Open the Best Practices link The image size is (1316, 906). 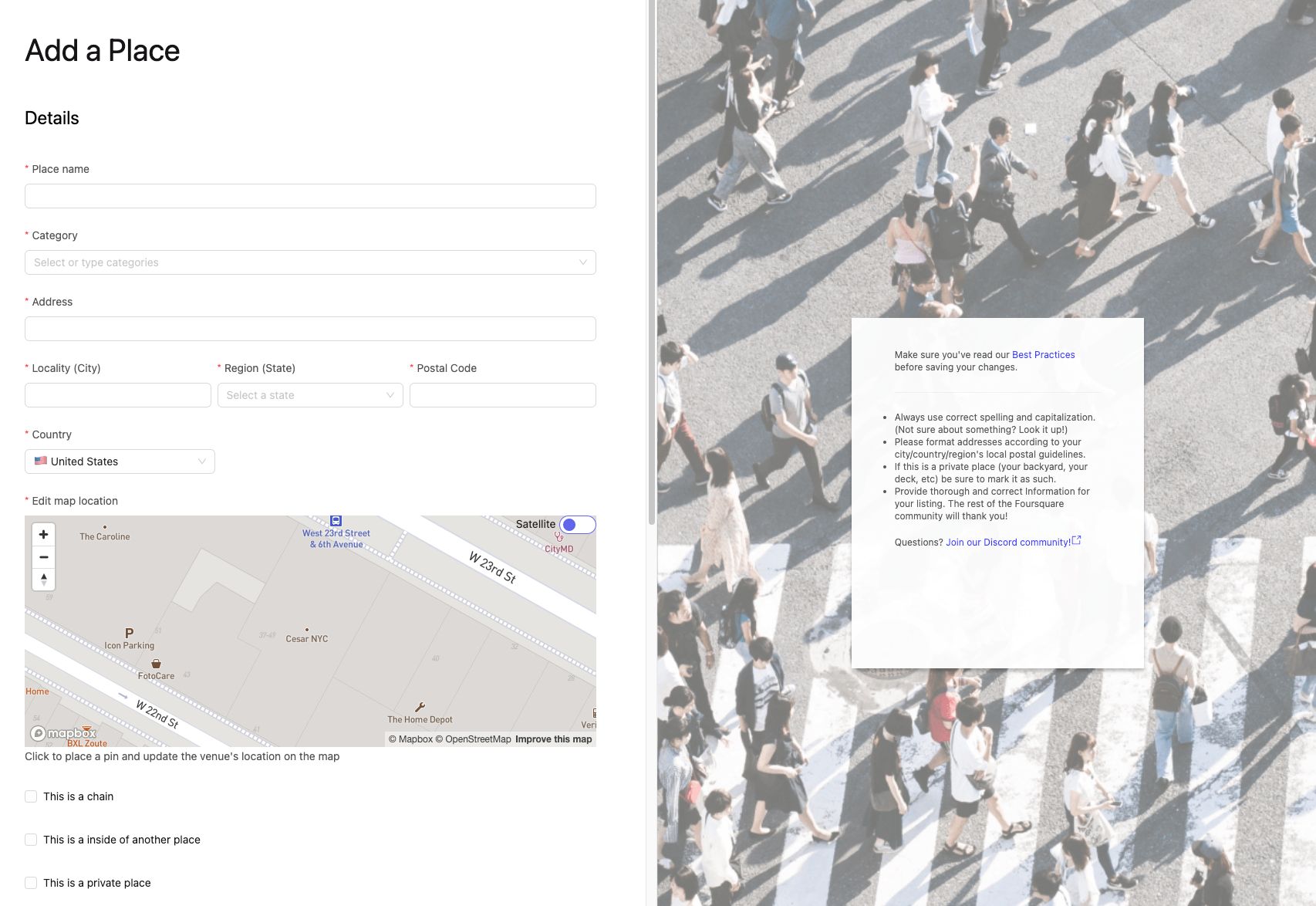click(x=1042, y=354)
